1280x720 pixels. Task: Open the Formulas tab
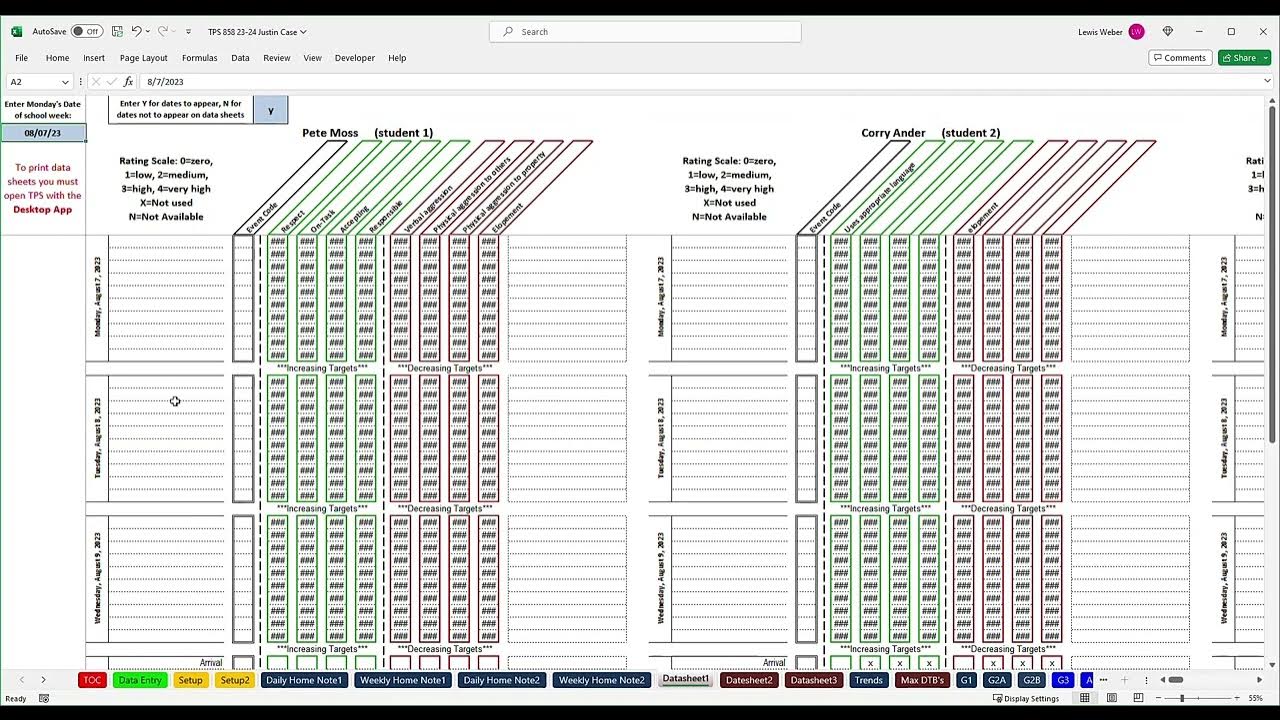tap(199, 58)
